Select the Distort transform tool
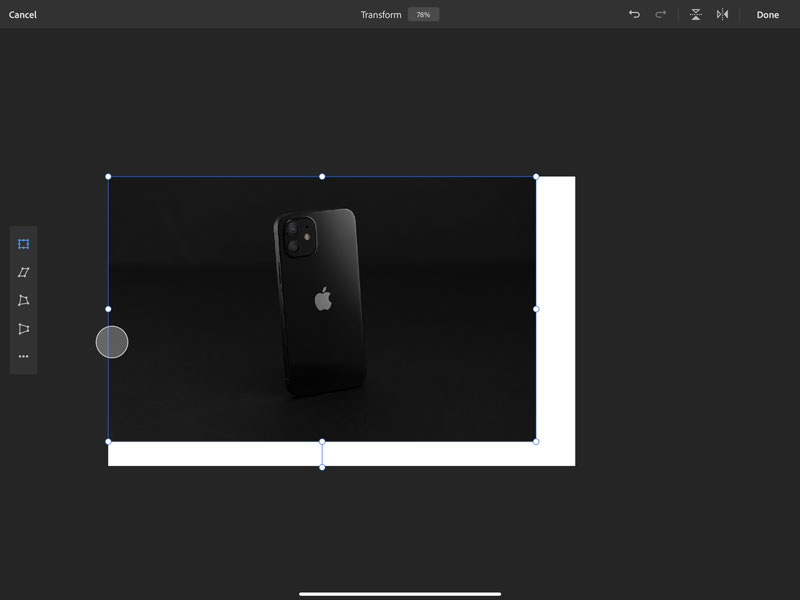The height and width of the screenshot is (600, 800). coord(23,301)
